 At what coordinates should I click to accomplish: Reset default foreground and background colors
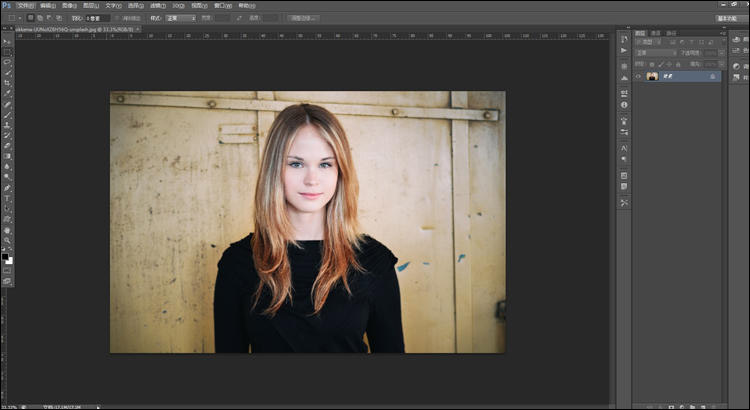pyautogui.click(x=3, y=250)
